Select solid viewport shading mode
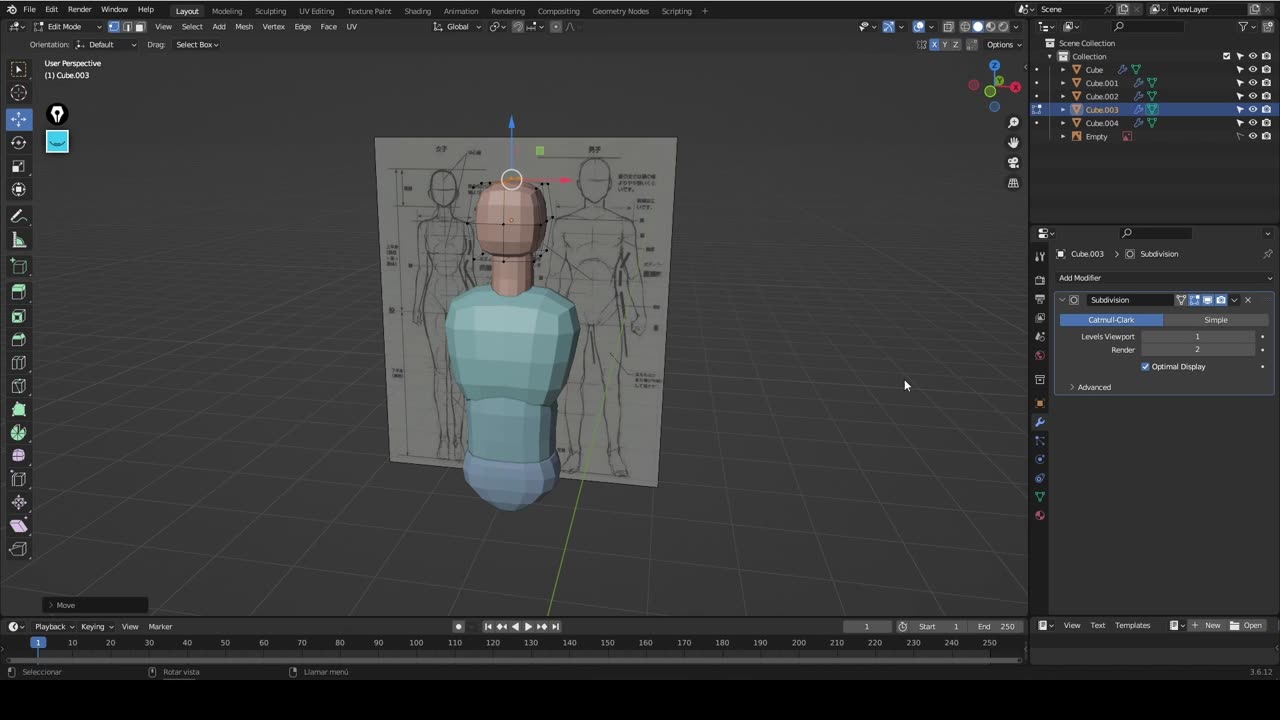This screenshot has width=1280, height=720. point(978,27)
